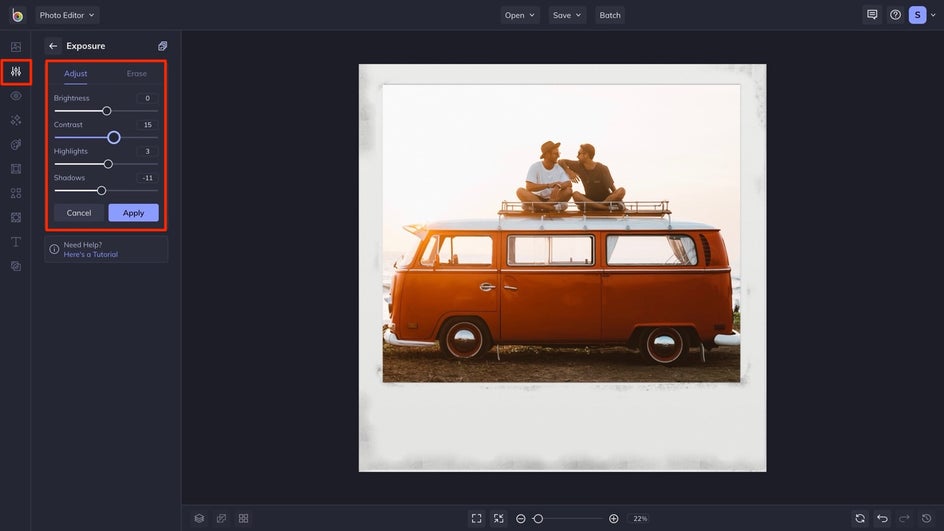The image size is (944, 531).
Task: Open the Effects sparkle sidebar icon
Action: pyautogui.click(x=16, y=120)
